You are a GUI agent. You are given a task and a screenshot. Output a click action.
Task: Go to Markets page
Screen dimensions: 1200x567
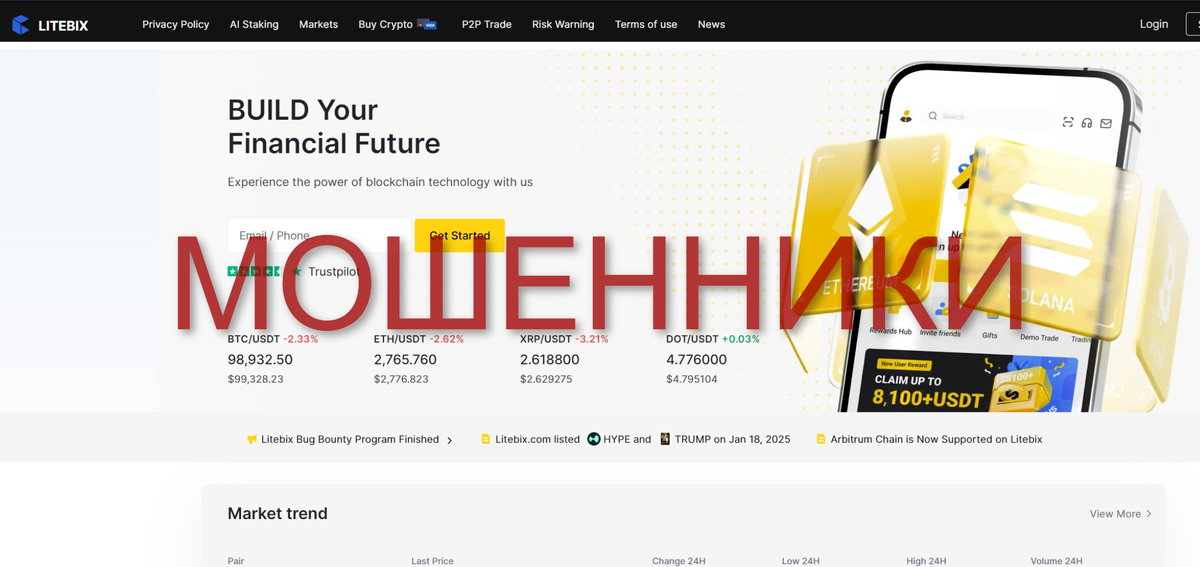[x=318, y=24]
